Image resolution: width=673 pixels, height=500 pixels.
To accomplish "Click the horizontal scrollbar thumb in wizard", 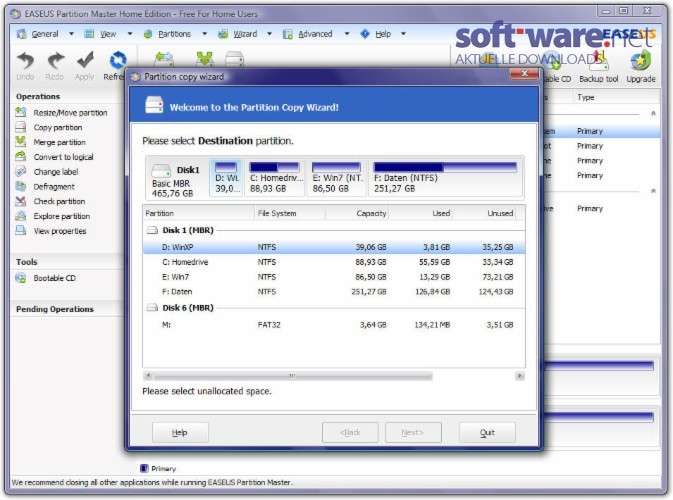I will click(293, 376).
